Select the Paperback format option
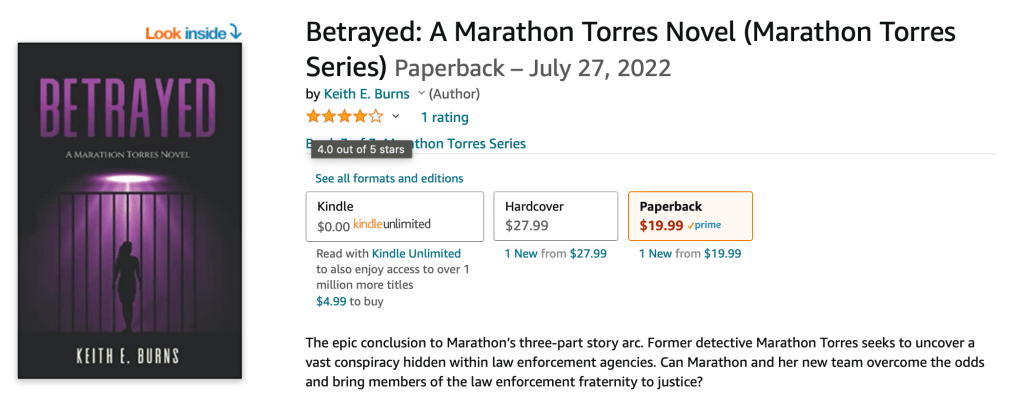The height and width of the screenshot is (402, 1024). 690,216
